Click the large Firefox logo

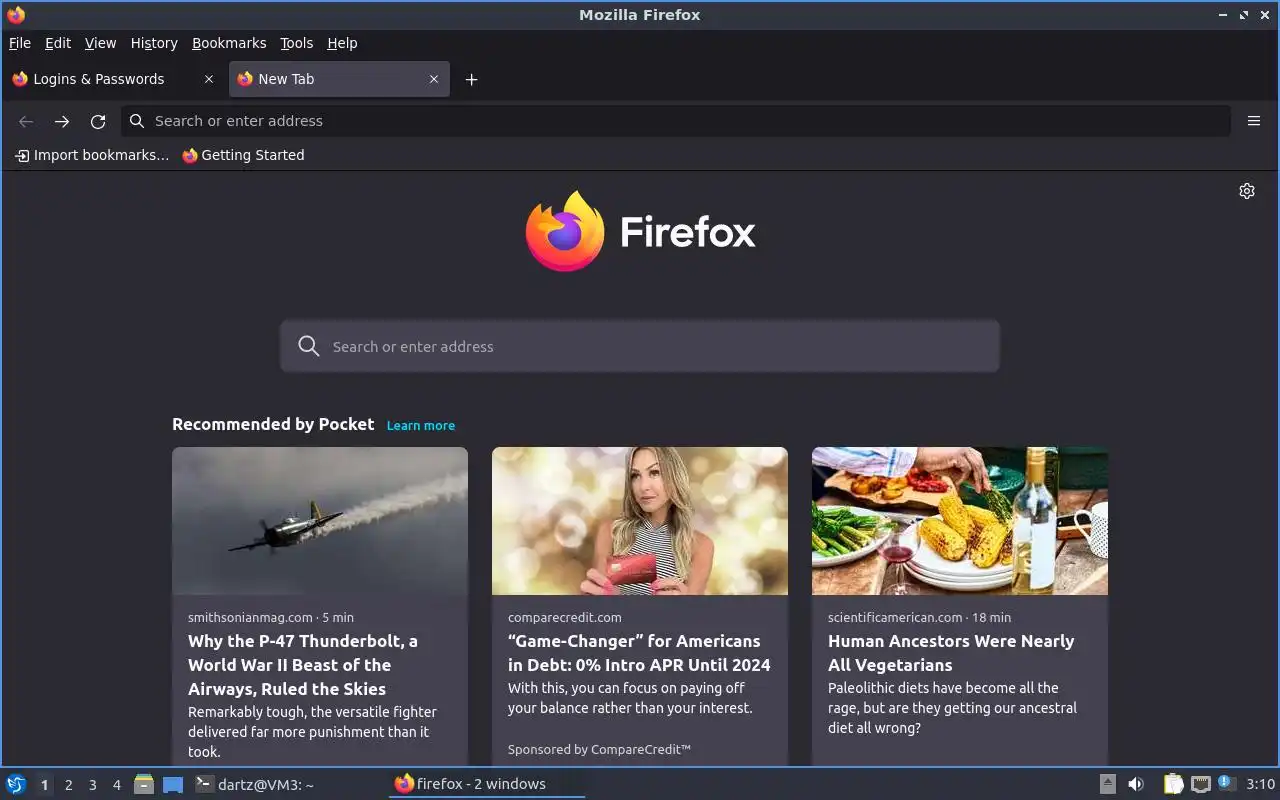(640, 231)
